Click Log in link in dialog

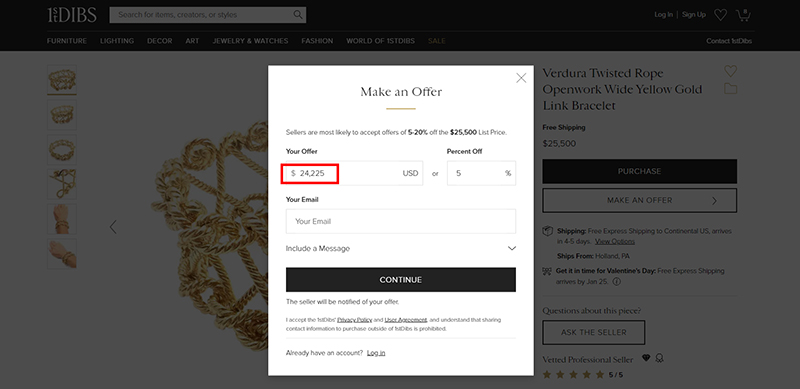[376, 353]
